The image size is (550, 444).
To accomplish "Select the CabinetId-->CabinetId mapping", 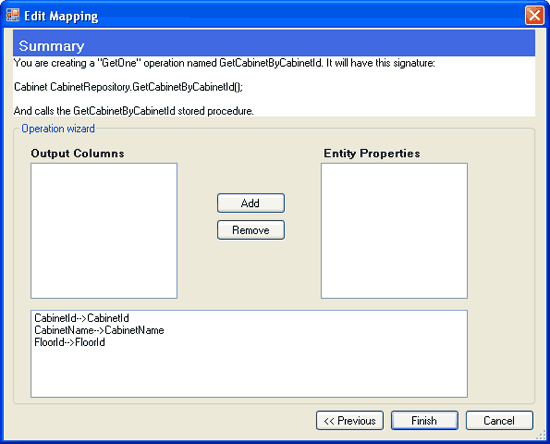I will click(82, 318).
